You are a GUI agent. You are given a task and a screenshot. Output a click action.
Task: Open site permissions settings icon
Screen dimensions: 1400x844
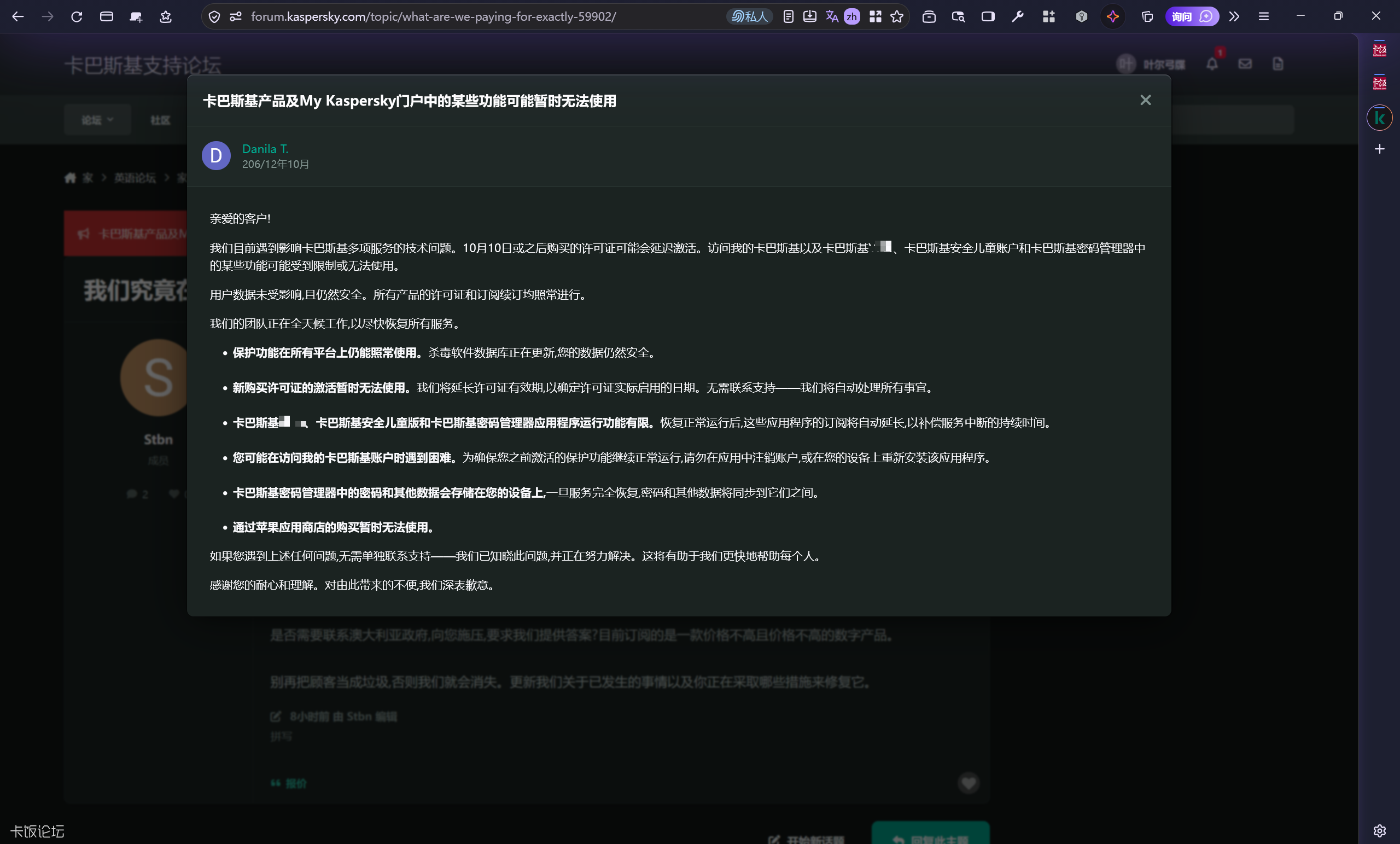coord(236,16)
